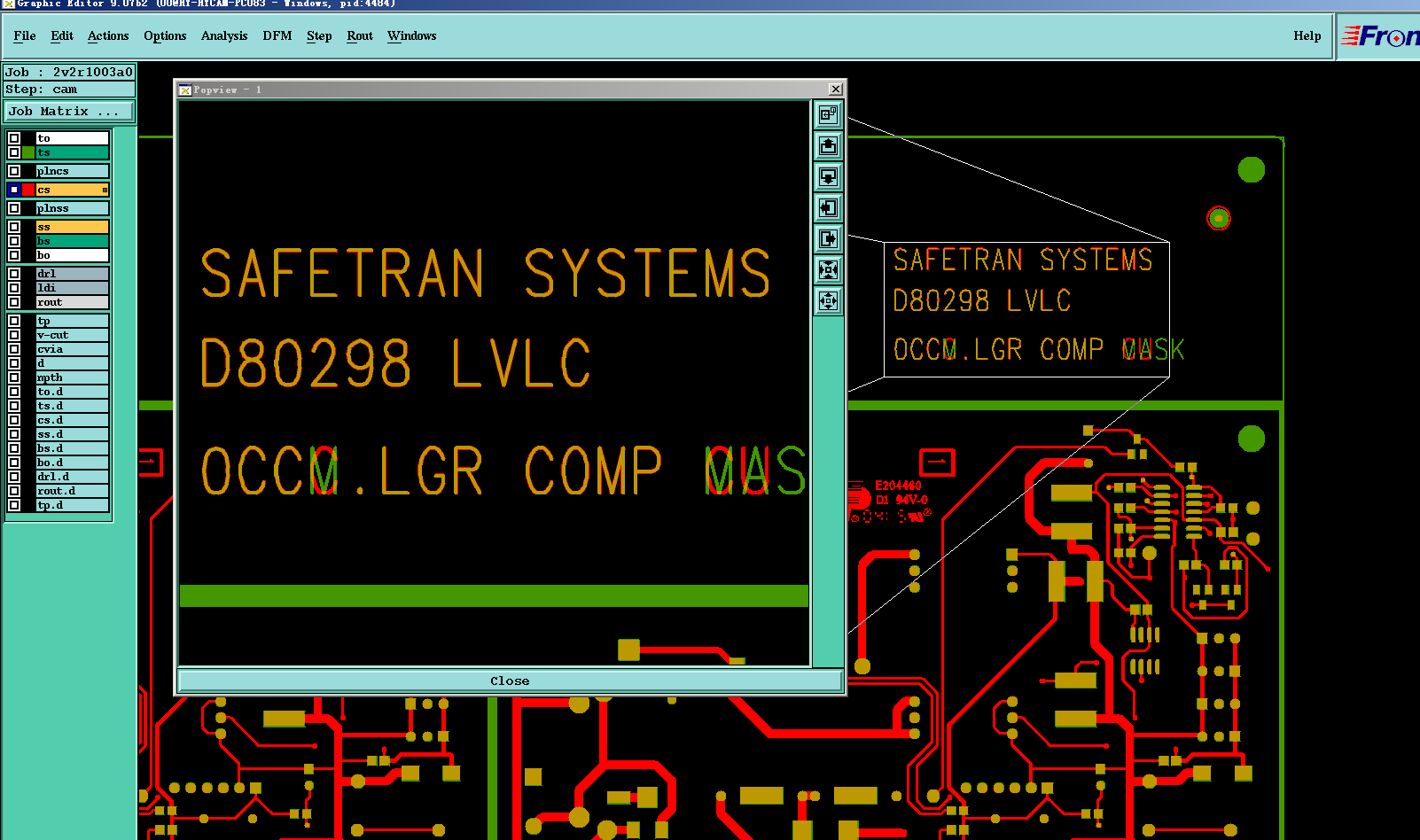
Task: Open the Rout menu
Action: click(360, 35)
